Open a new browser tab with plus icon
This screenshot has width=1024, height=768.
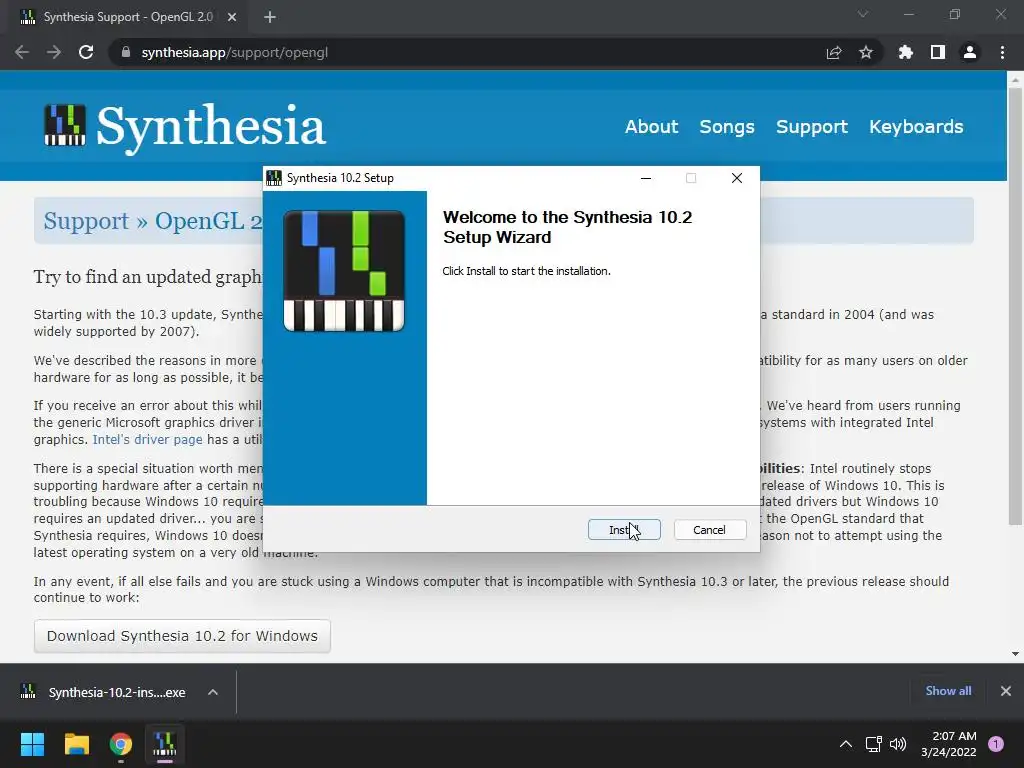tap(270, 17)
